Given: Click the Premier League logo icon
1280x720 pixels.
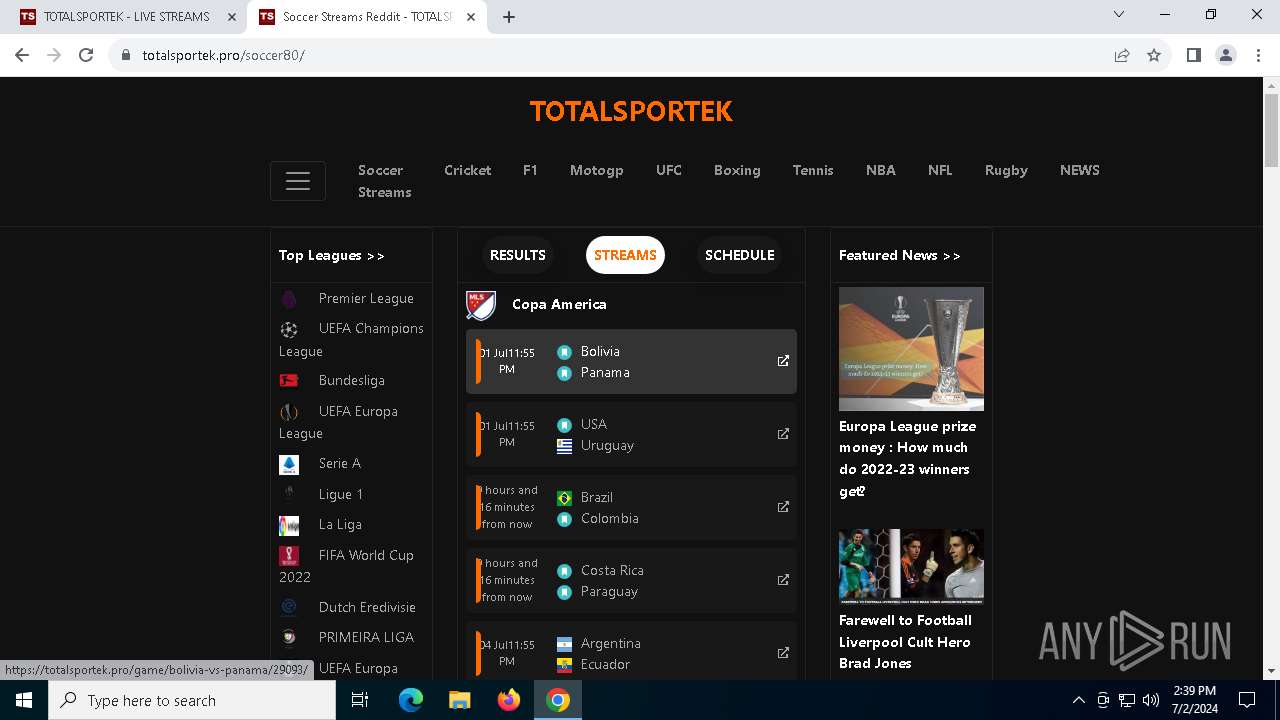Looking at the screenshot, I should [289, 299].
